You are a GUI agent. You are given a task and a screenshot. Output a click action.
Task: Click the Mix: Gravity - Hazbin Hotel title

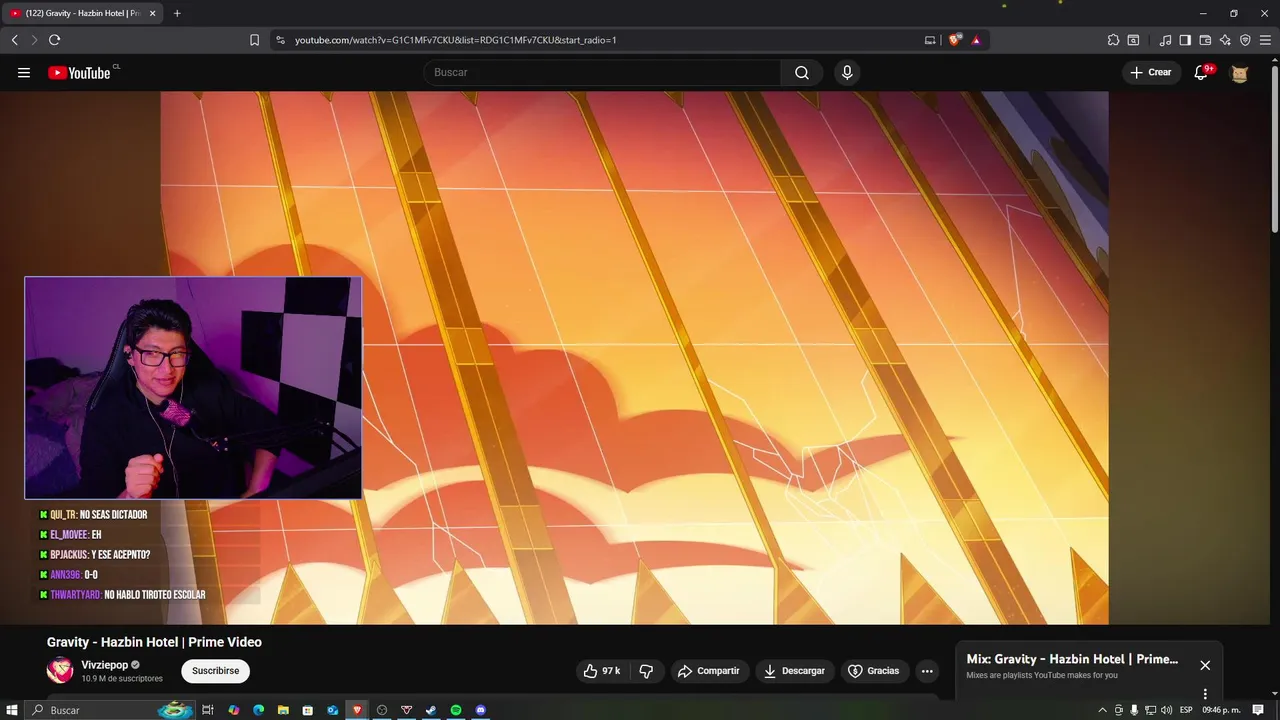tap(1072, 659)
